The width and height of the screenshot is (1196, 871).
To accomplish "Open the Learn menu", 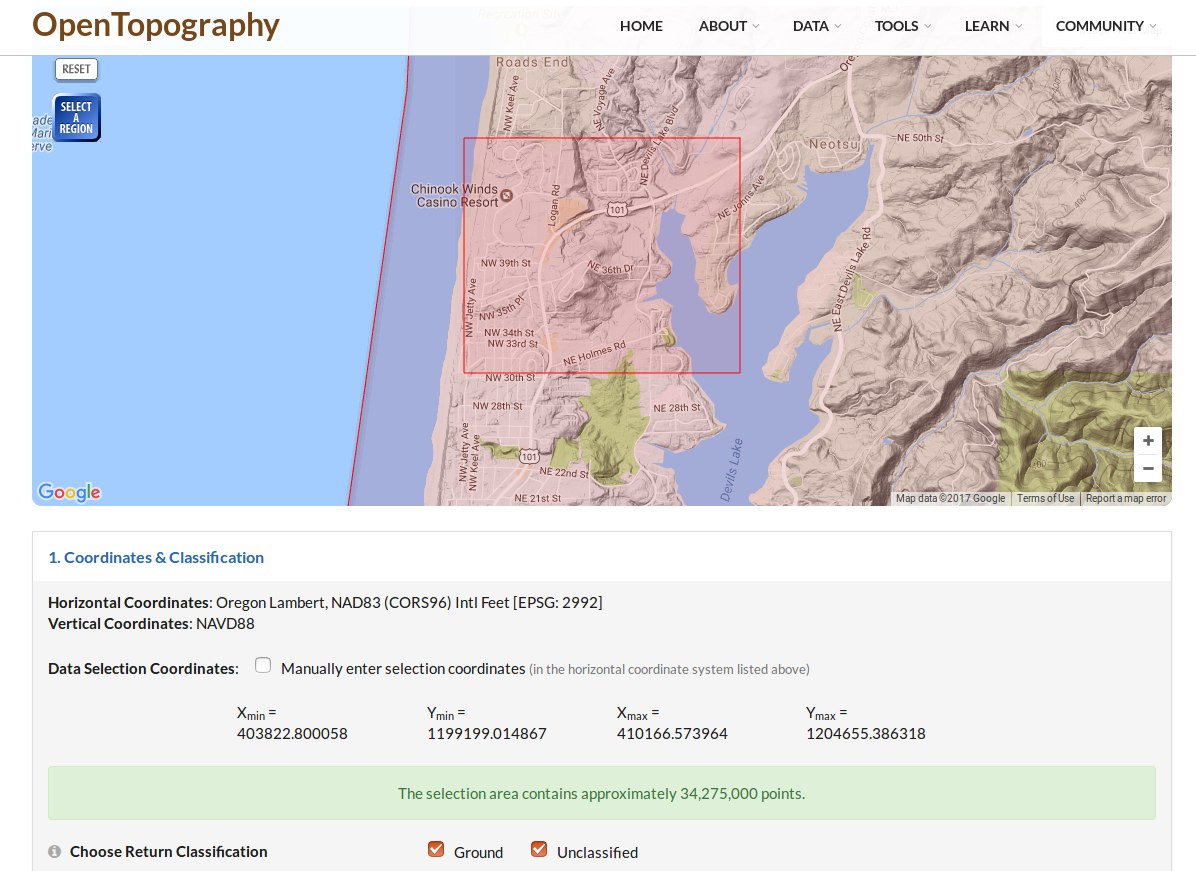I will coord(992,26).
